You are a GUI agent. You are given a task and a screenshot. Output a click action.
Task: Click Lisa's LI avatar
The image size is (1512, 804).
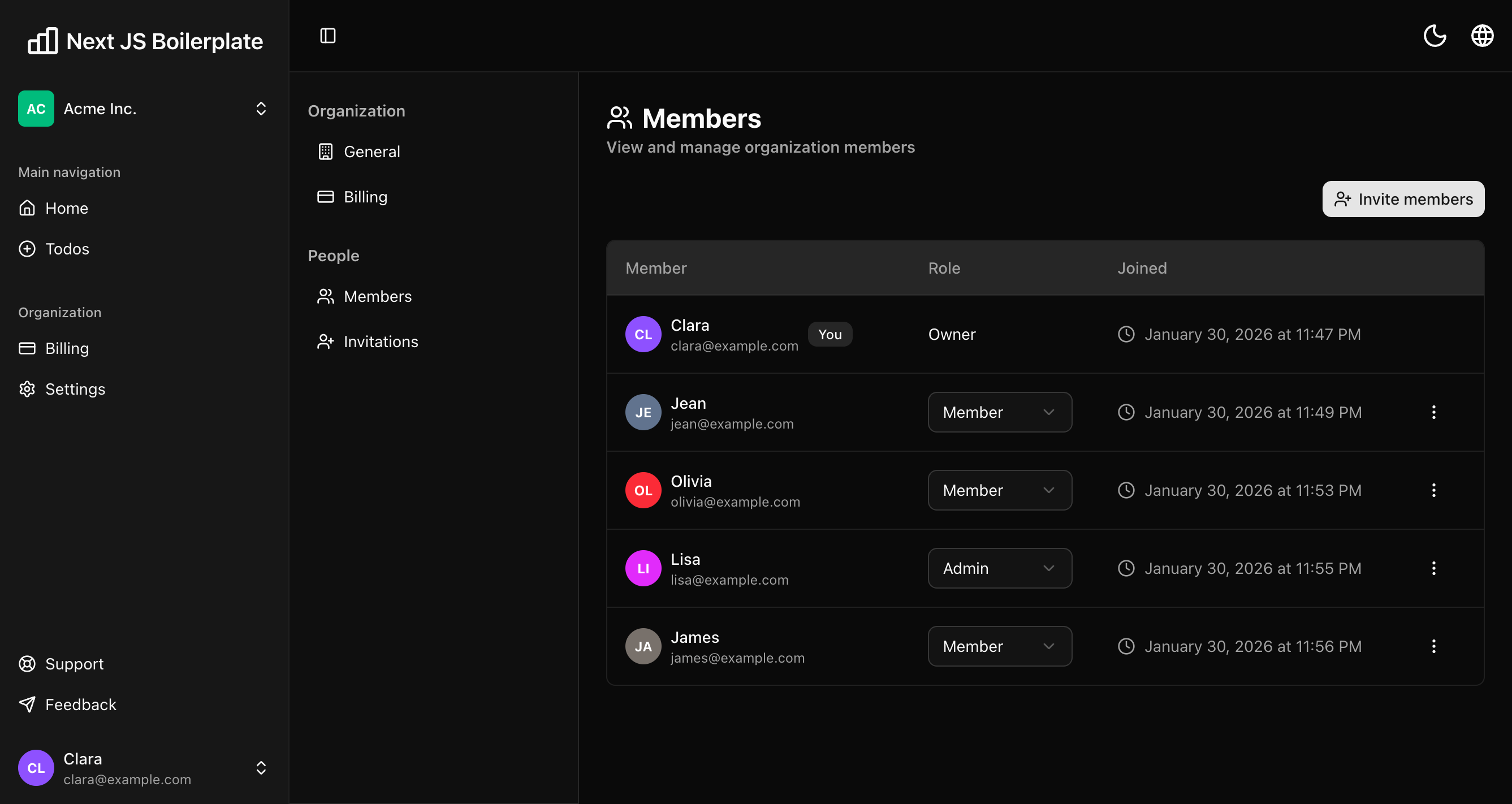643,568
